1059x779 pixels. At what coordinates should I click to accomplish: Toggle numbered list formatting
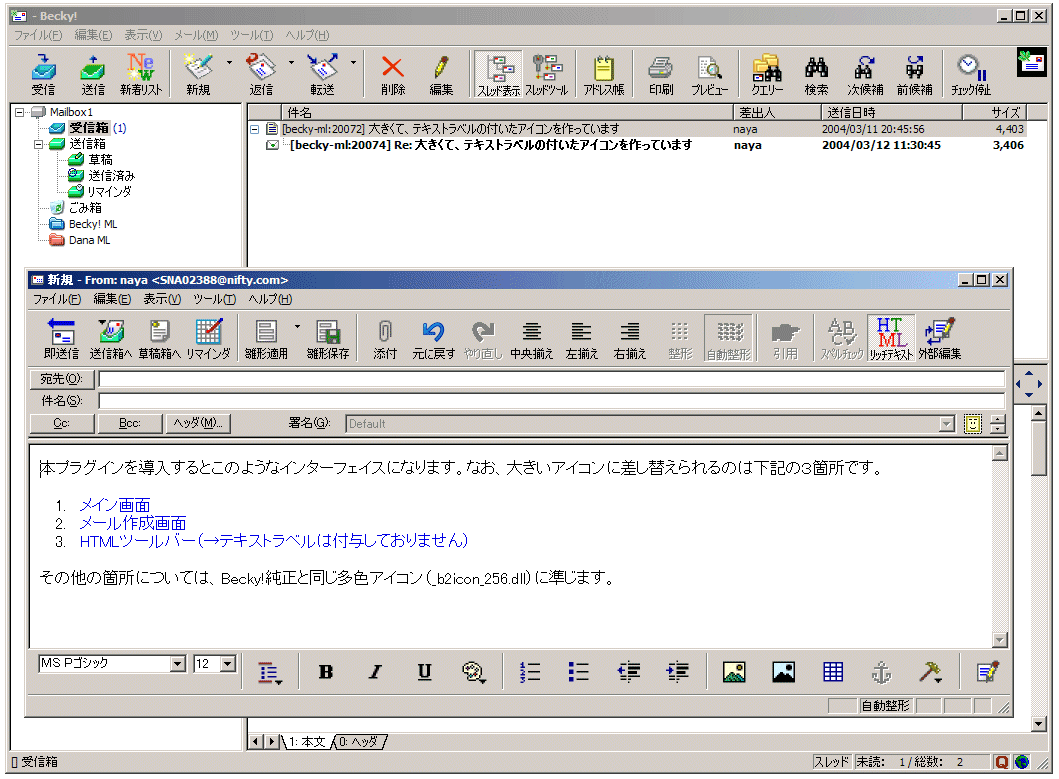pos(530,672)
